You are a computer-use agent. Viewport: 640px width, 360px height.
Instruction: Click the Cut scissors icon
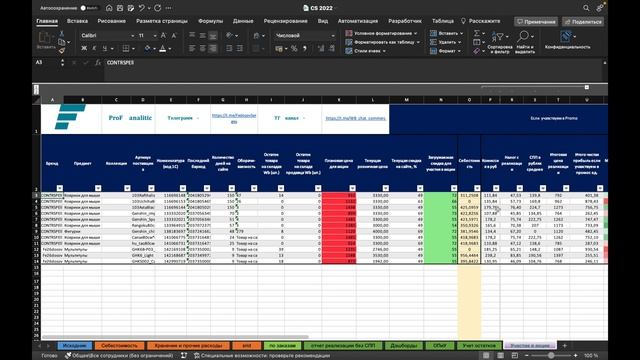click(62, 33)
